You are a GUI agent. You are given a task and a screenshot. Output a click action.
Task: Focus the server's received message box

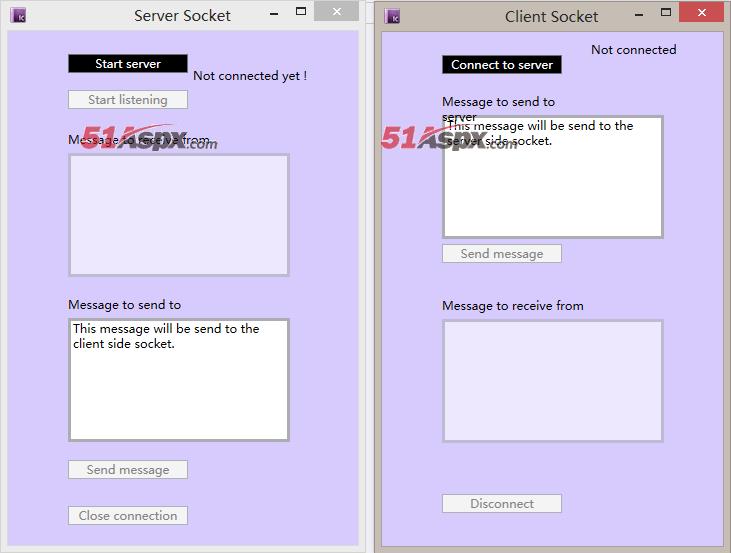(179, 215)
